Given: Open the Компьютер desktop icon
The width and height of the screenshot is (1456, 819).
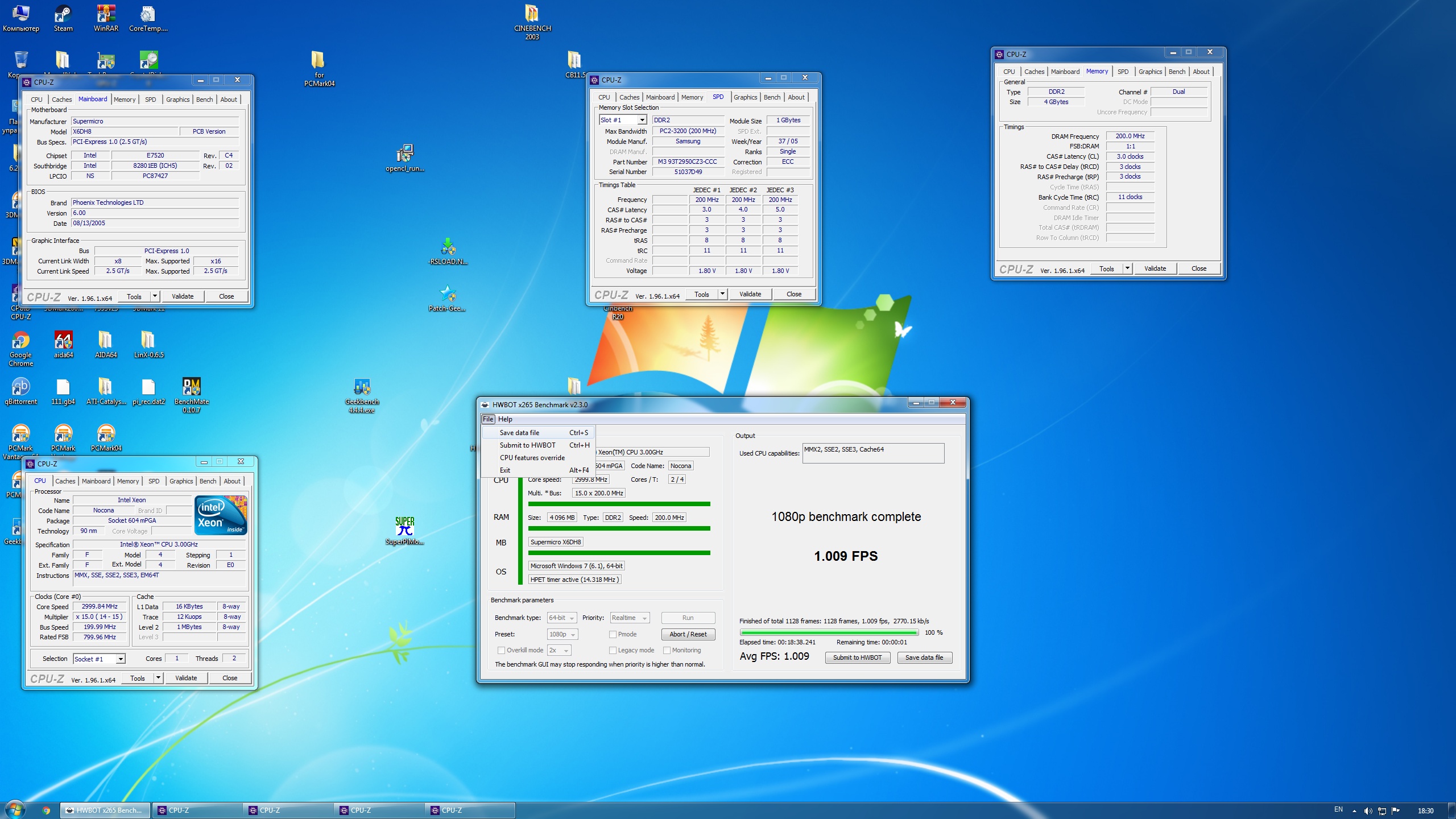Looking at the screenshot, I should 20,18.
